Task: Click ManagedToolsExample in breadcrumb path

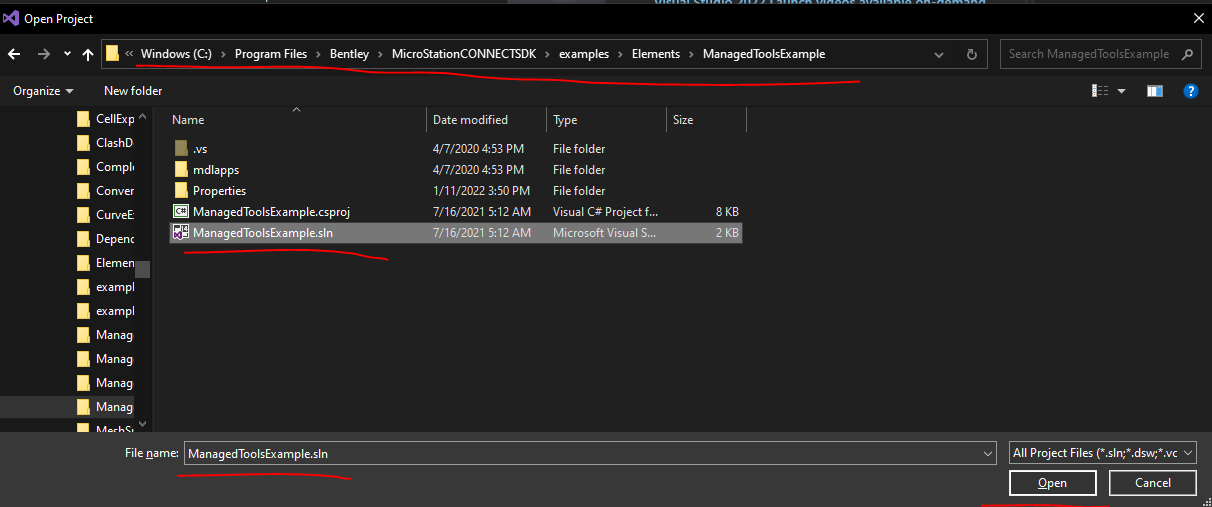Action: [x=764, y=54]
